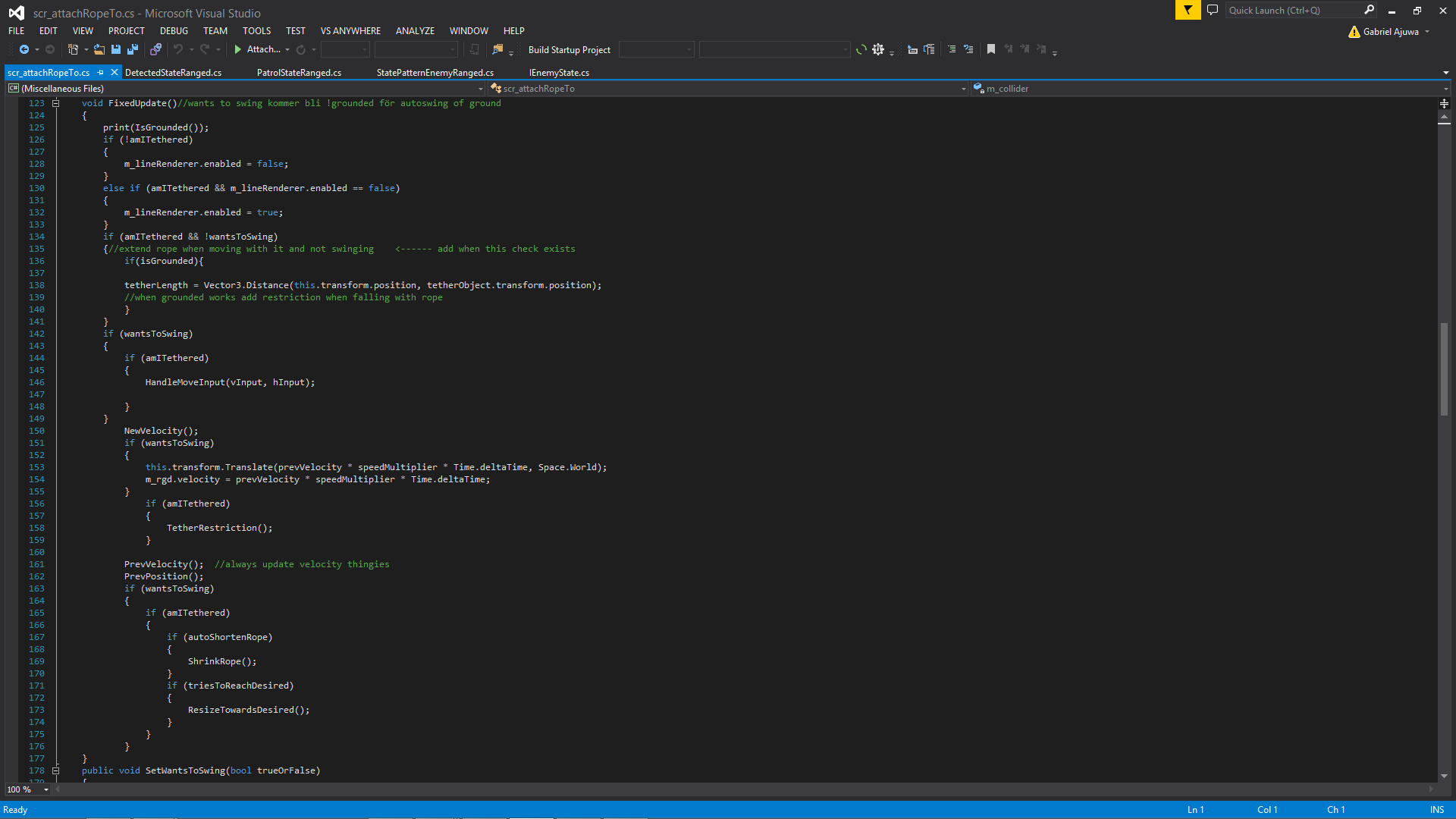Click the Undo arrow icon
The image size is (1456, 819).
click(x=178, y=49)
